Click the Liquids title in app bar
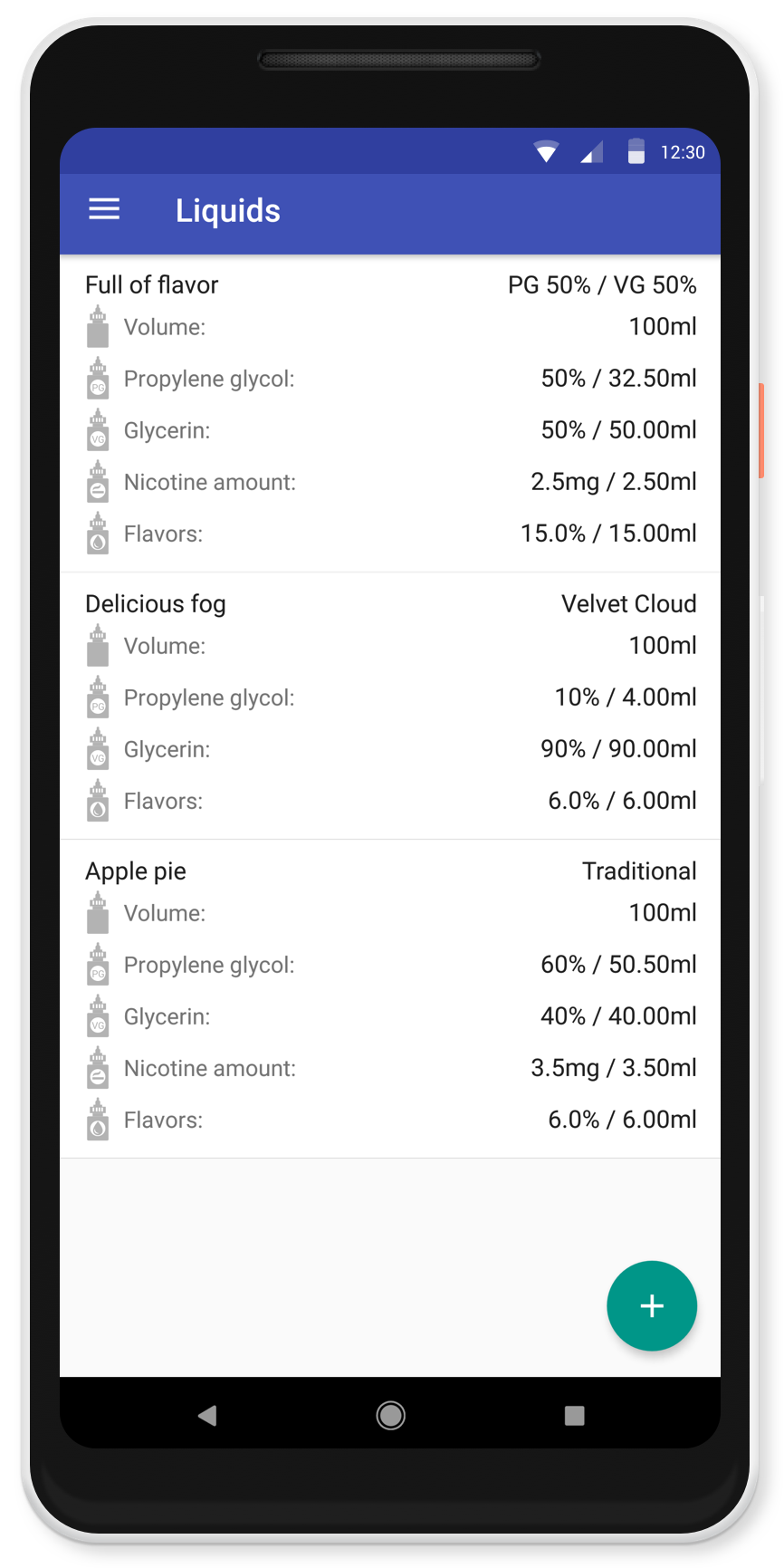 click(x=228, y=210)
